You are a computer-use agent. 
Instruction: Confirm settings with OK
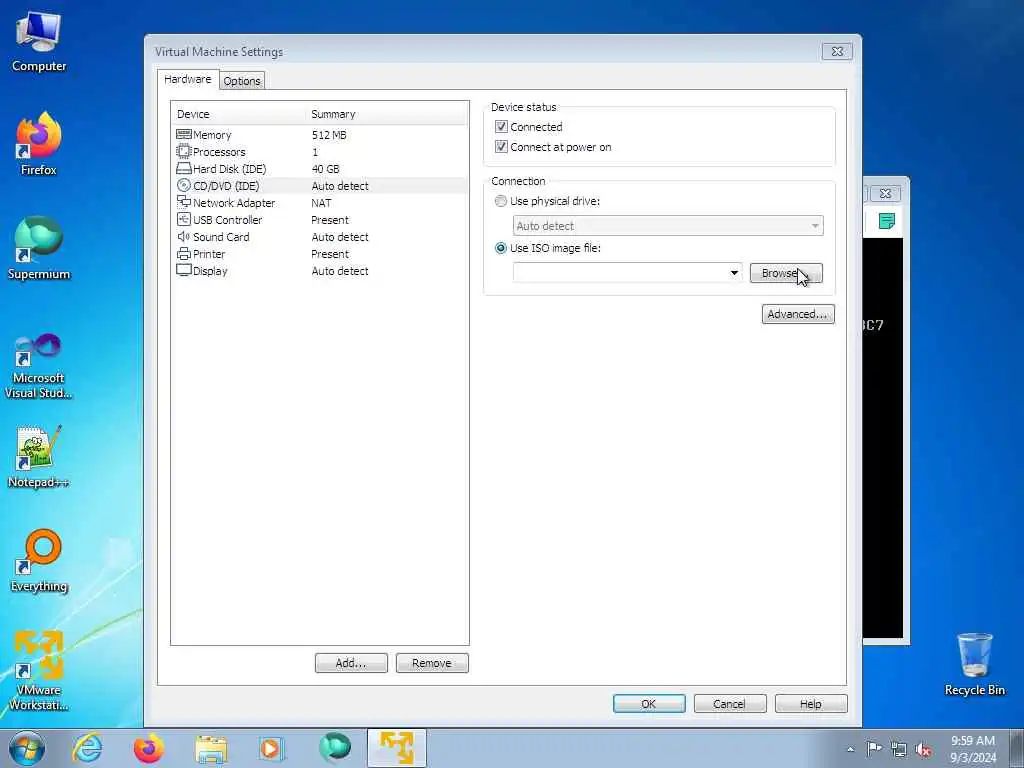[x=649, y=703]
